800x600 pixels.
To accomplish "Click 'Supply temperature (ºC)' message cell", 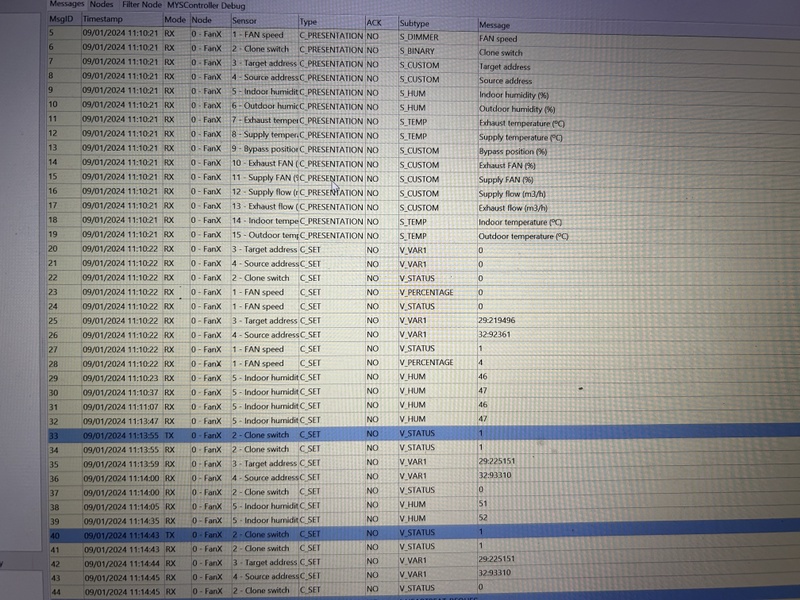I will pos(520,138).
